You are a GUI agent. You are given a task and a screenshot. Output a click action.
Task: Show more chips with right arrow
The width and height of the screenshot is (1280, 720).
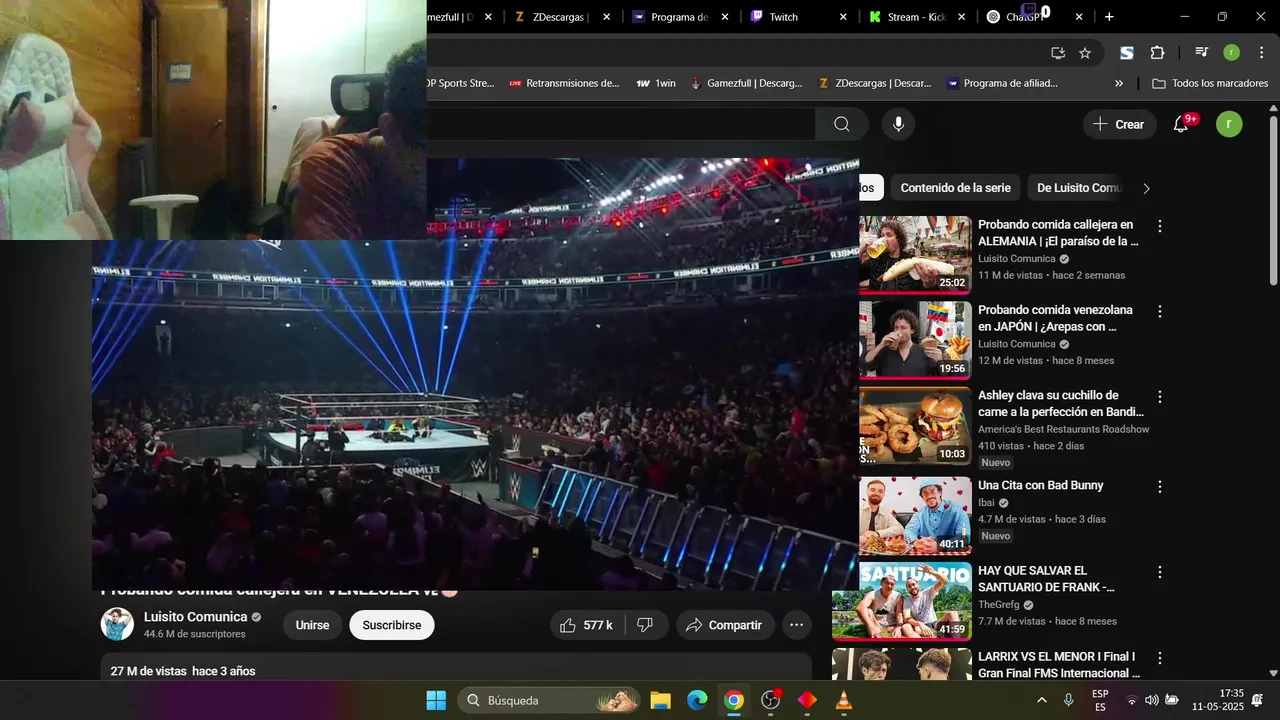click(1146, 188)
